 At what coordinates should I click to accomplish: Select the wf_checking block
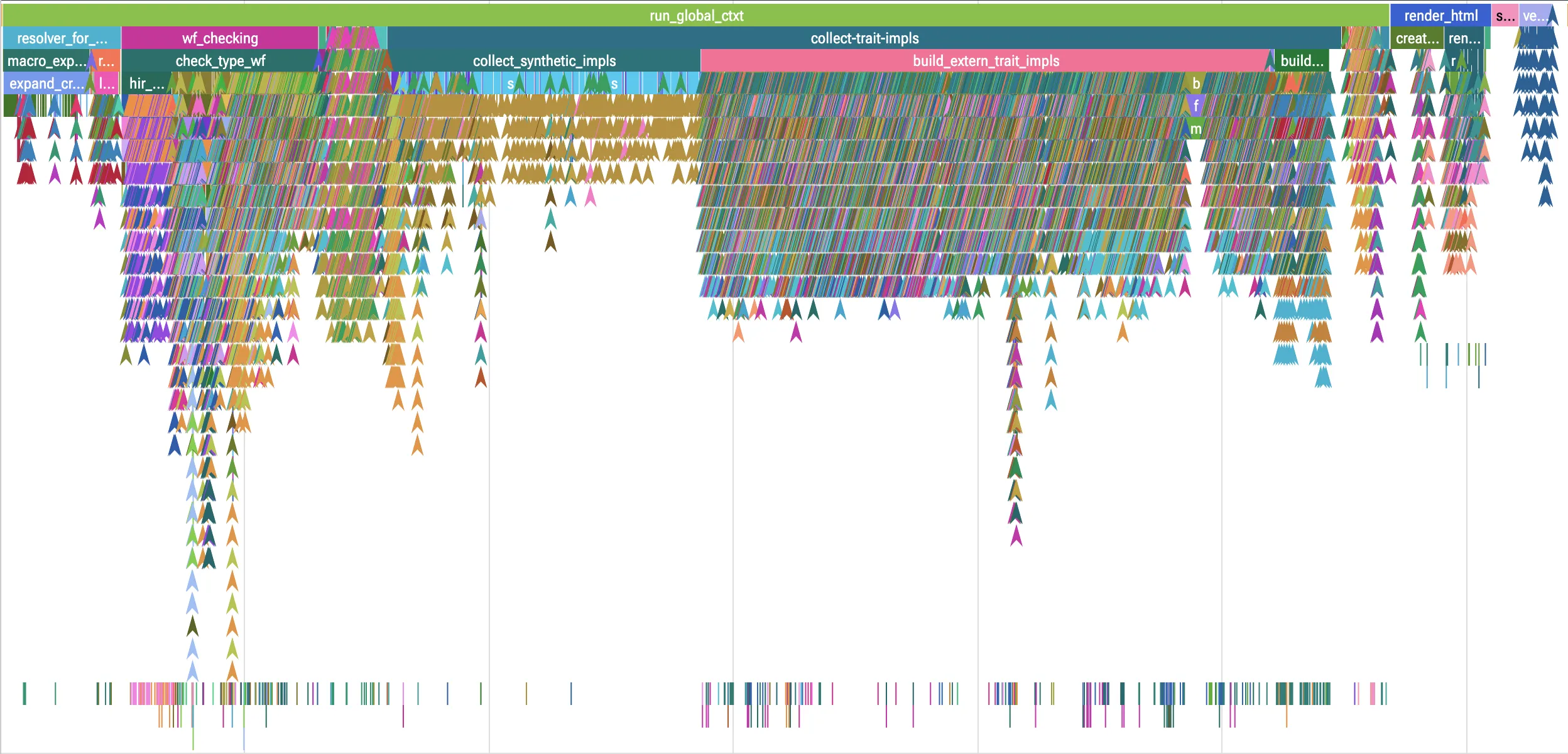coord(220,38)
